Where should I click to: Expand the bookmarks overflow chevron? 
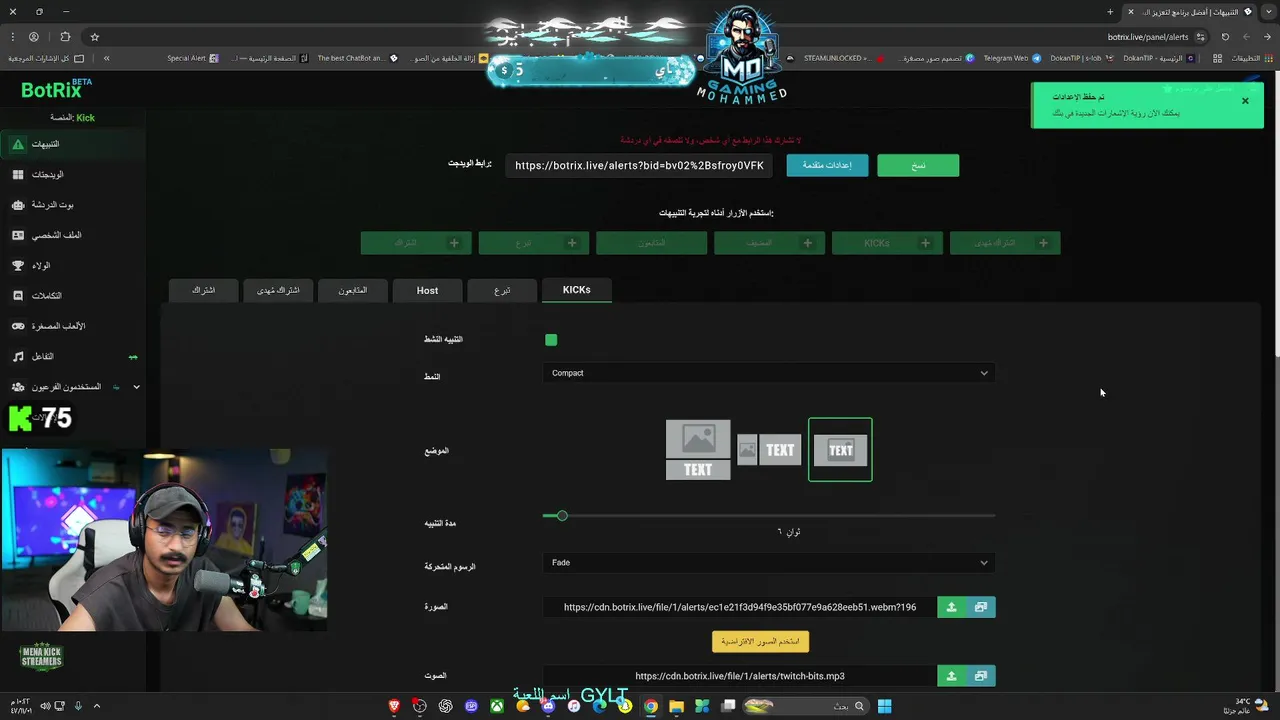pos(106,58)
